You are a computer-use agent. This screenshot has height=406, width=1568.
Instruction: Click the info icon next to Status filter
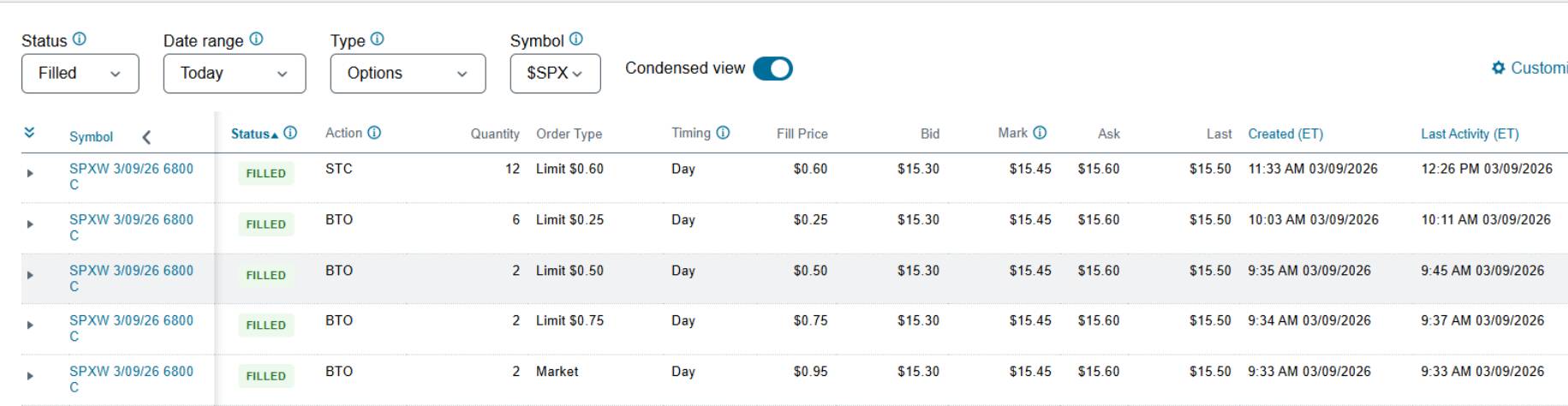80,39
